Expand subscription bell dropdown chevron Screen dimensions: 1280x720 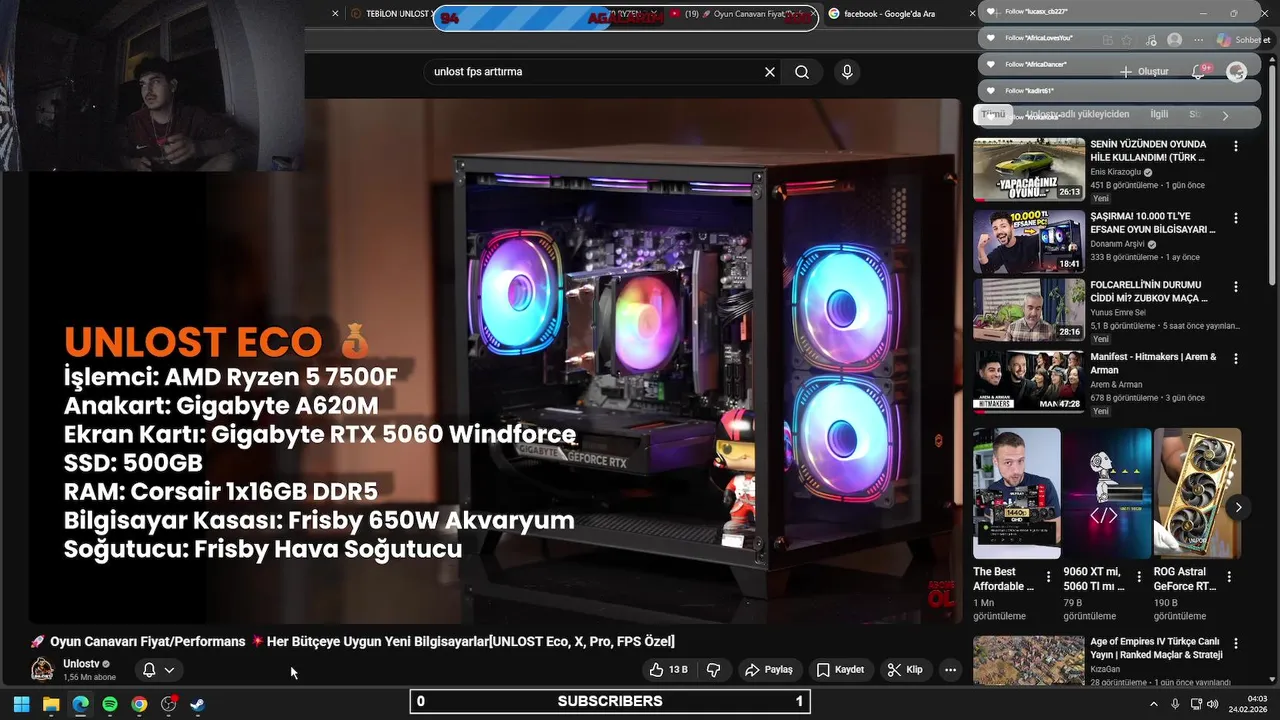point(170,670)
